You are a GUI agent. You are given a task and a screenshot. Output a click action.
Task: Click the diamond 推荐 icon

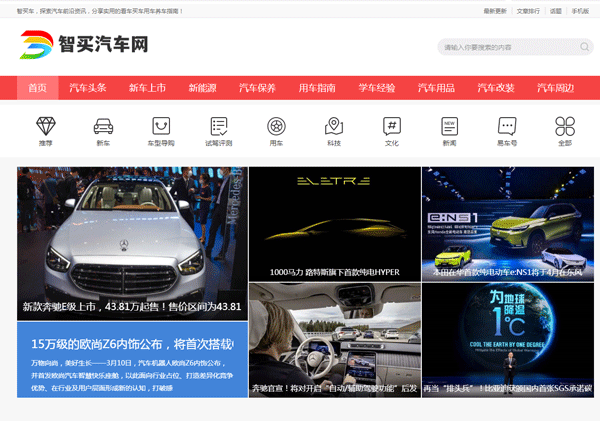[x=46, y=126]
